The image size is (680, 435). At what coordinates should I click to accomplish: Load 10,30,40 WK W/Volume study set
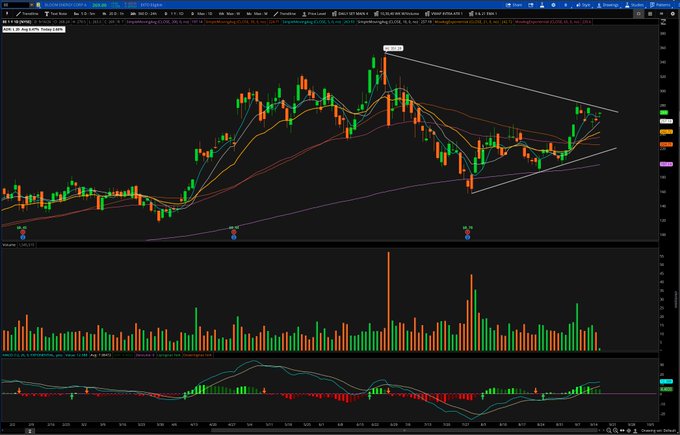pos(396,13)
